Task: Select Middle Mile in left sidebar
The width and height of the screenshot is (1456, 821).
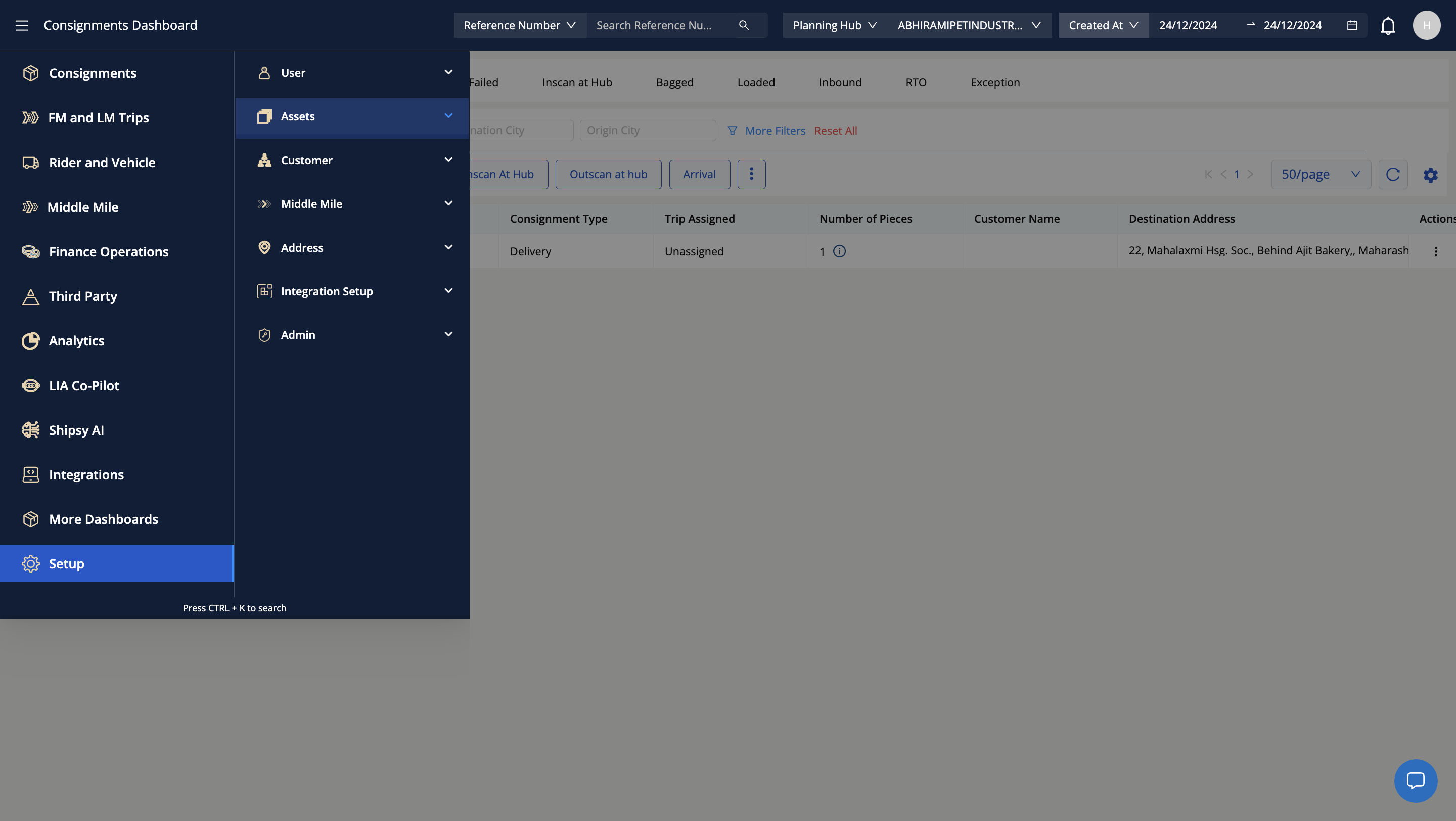Action: click(117, 207)
